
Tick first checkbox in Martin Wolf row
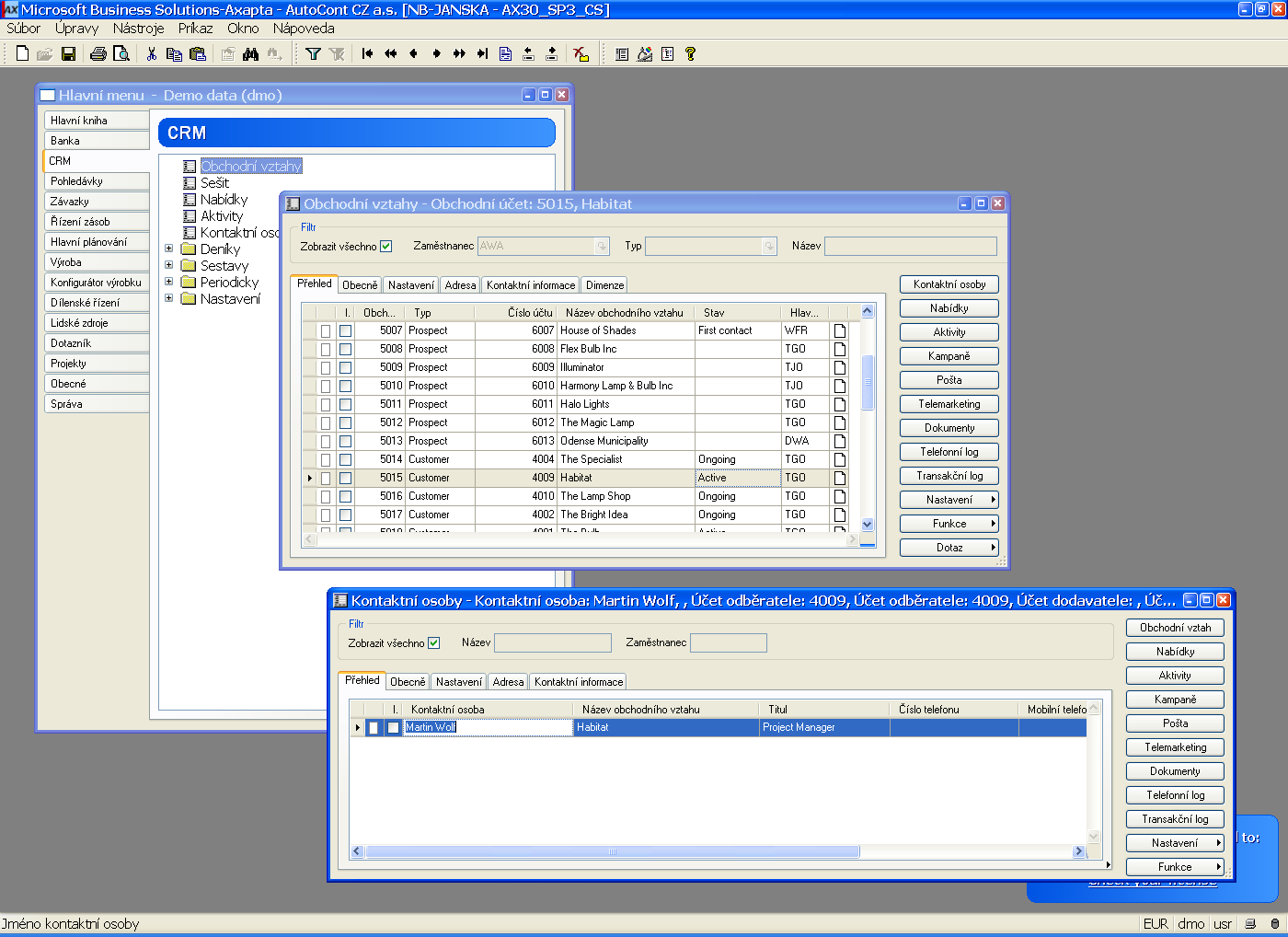374,727
